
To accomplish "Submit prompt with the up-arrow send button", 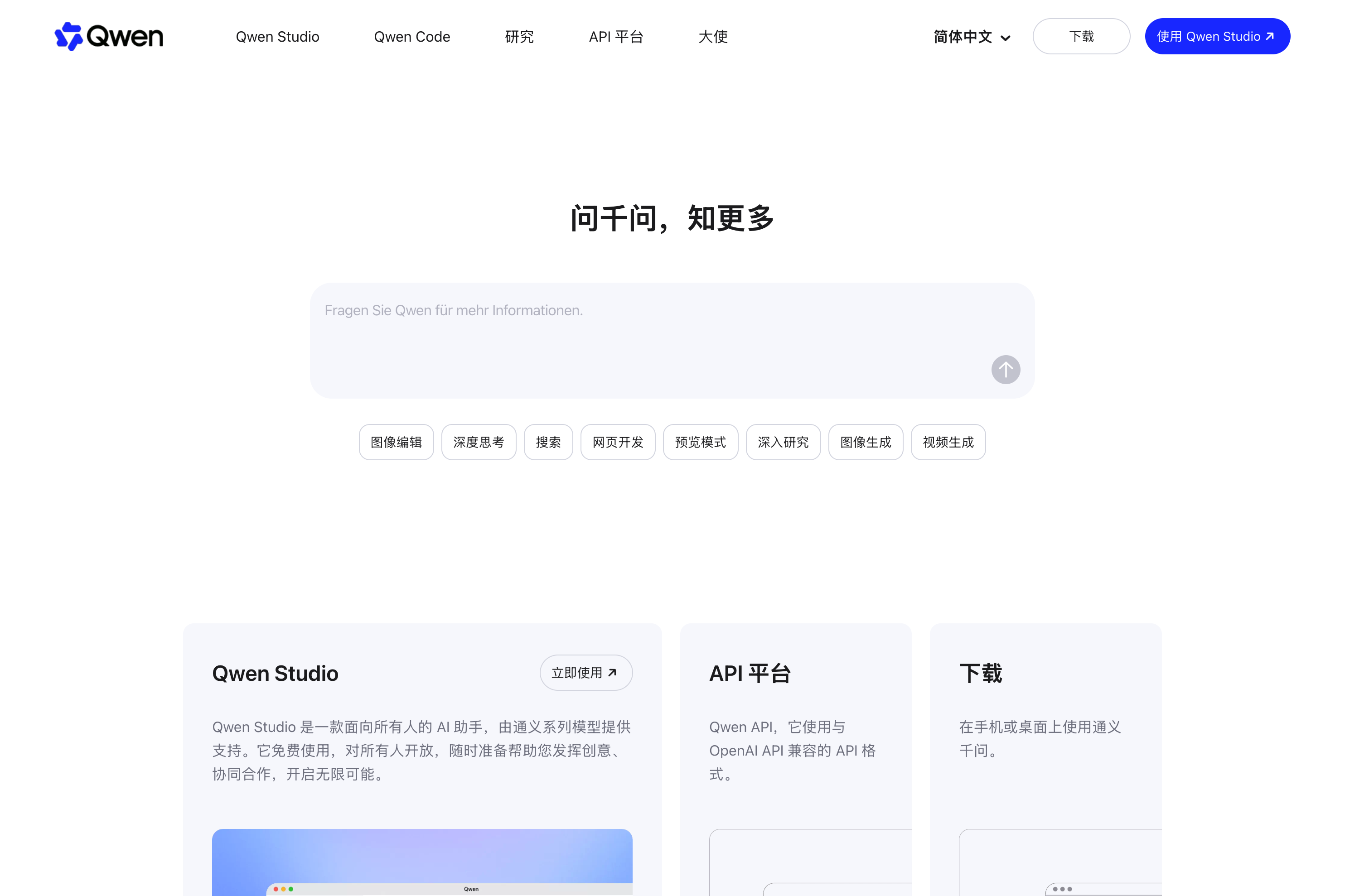I will coord(1005,370).
